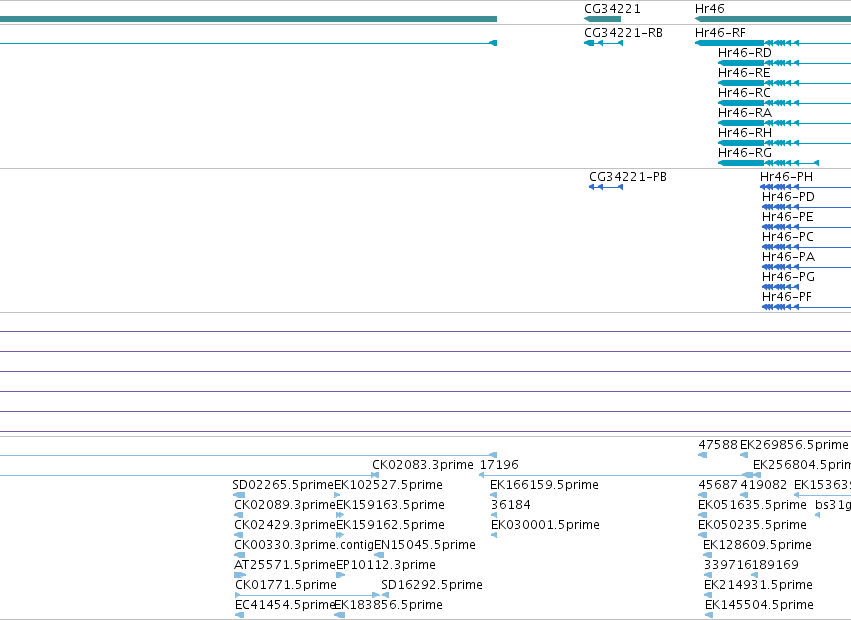Open EST EK030001.5prime

coord(545,526)
